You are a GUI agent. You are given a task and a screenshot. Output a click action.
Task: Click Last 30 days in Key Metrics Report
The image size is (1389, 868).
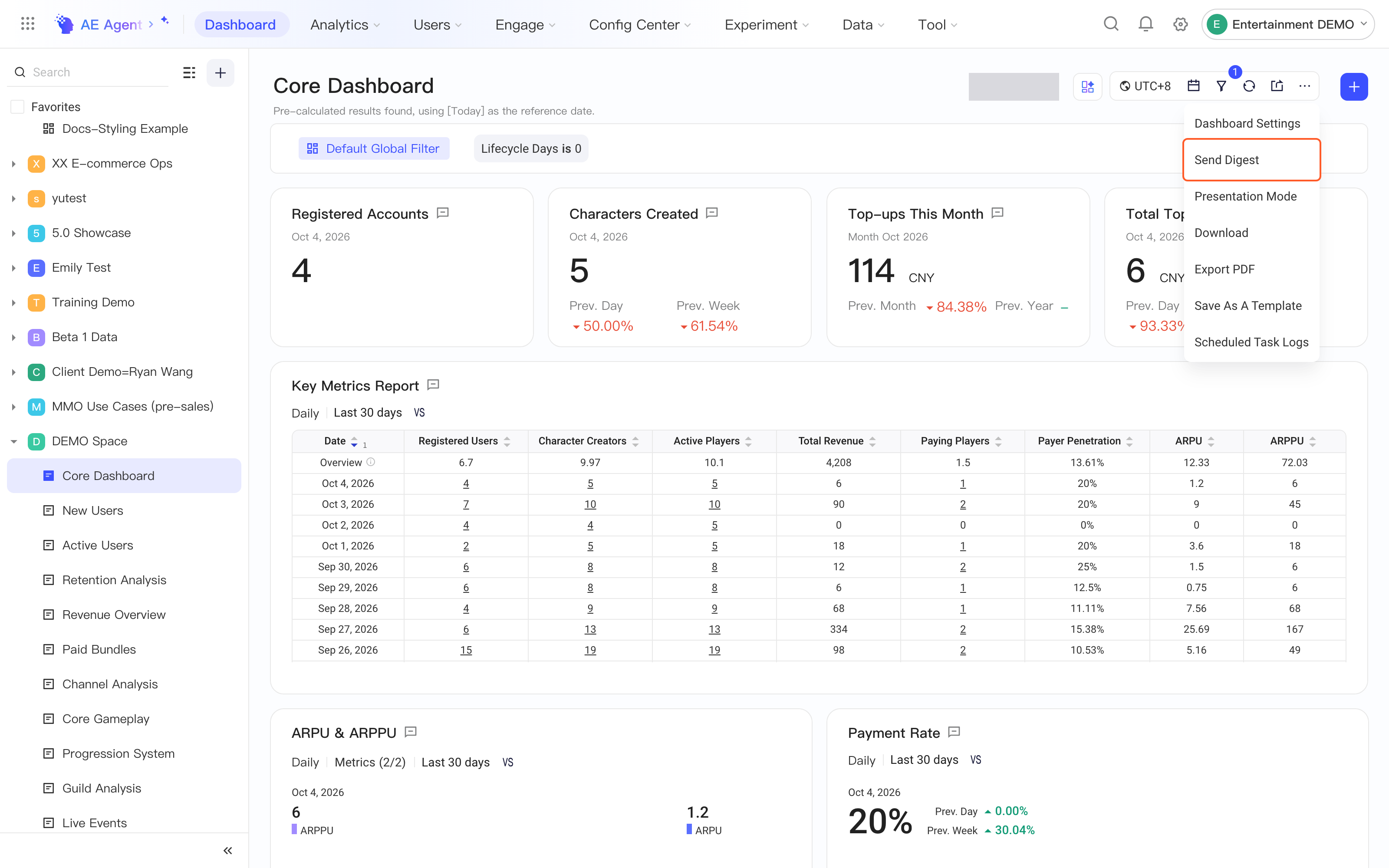coord(367,413)
